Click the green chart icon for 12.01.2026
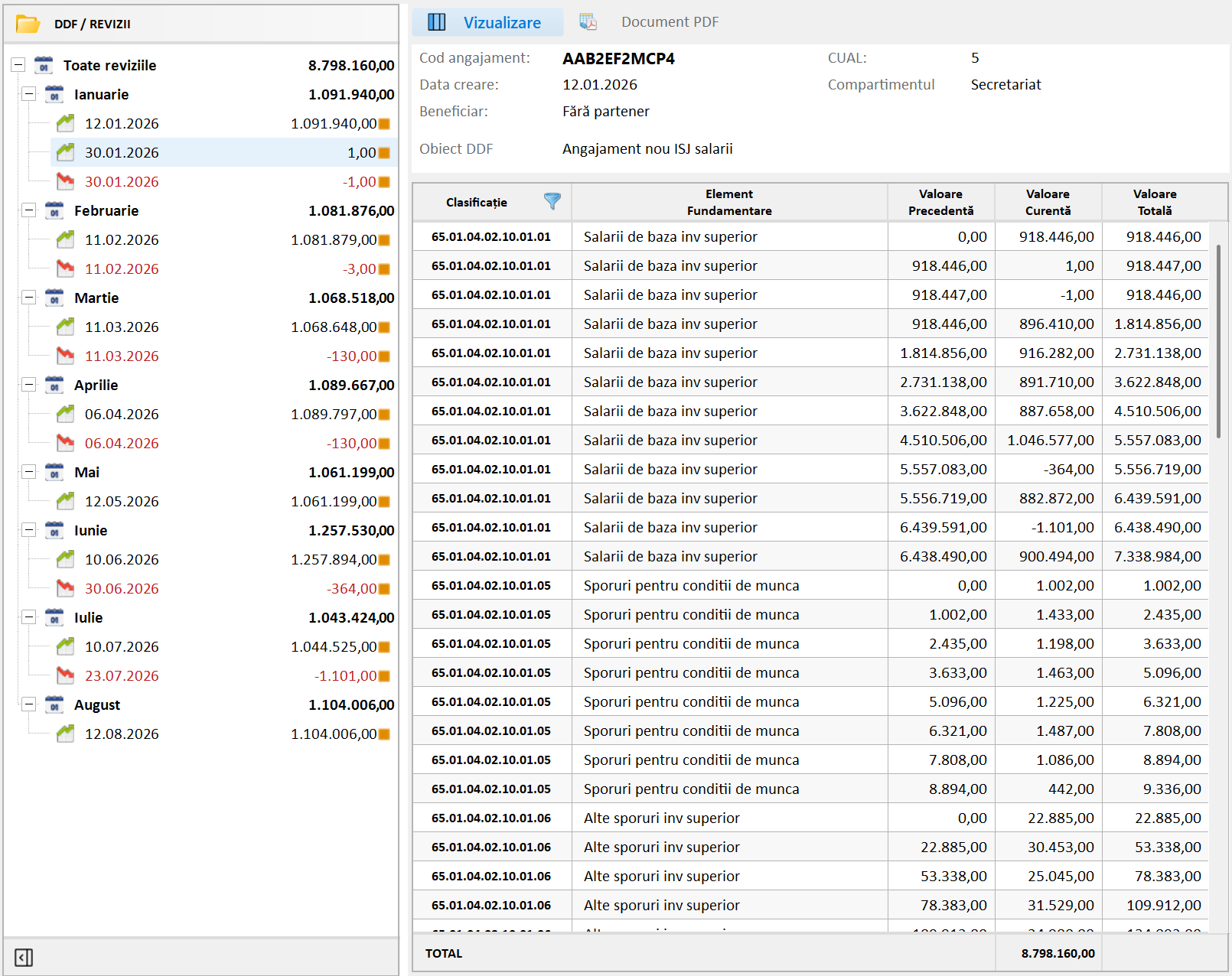 point(65,123)
